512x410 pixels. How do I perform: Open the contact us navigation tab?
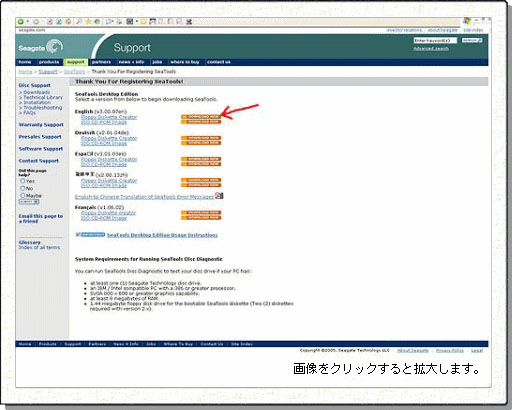[x=219, y=62]
